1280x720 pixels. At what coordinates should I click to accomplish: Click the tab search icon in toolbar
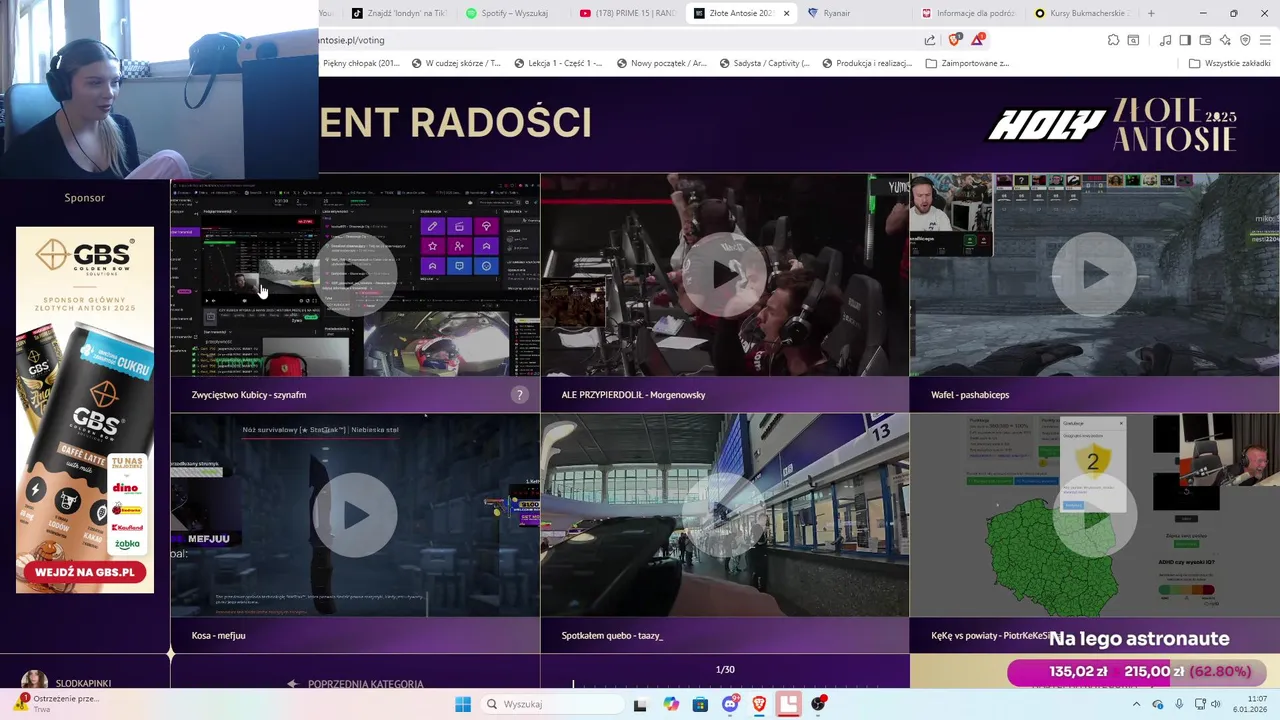point(1133,40)
